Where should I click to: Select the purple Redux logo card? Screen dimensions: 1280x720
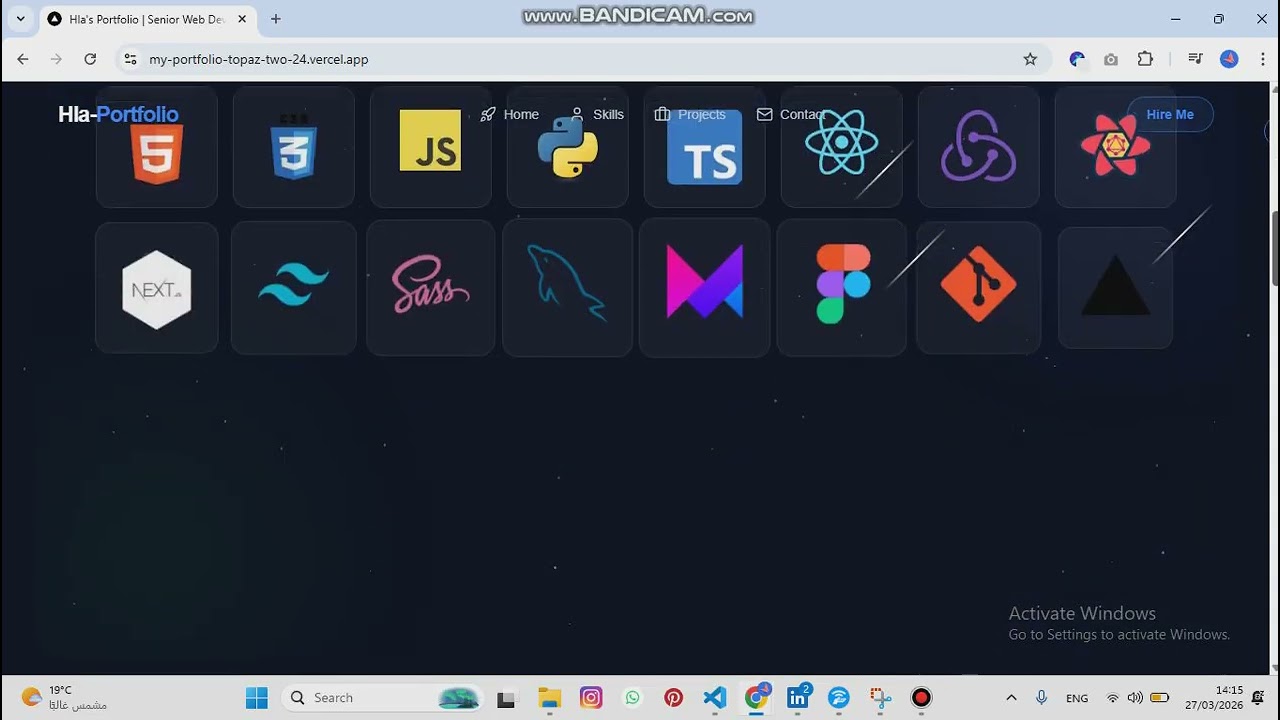[978, 147]
